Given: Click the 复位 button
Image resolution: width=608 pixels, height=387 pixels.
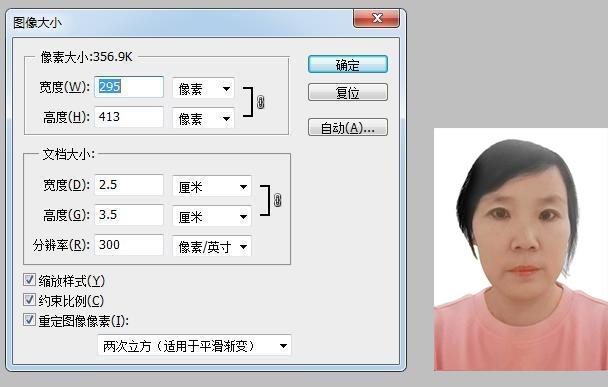Looking at the screenshot, I should tap(348, 93).
